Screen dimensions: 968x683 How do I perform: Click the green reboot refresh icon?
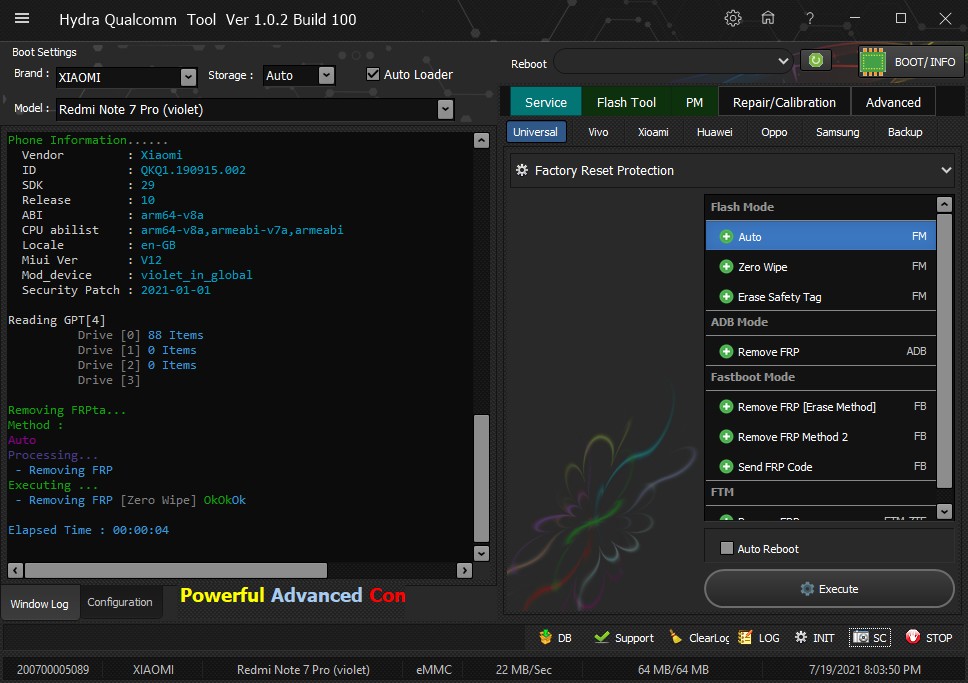coord(816,61)
